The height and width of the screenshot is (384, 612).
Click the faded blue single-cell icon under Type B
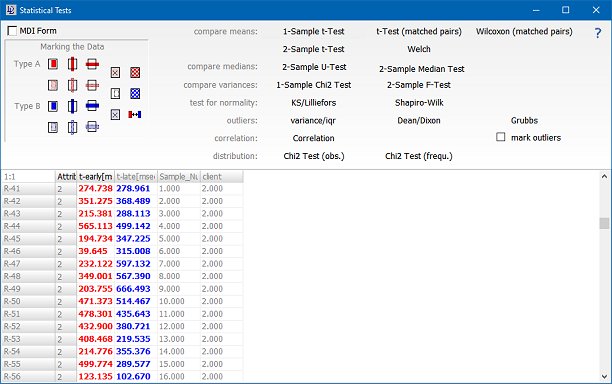53,127
